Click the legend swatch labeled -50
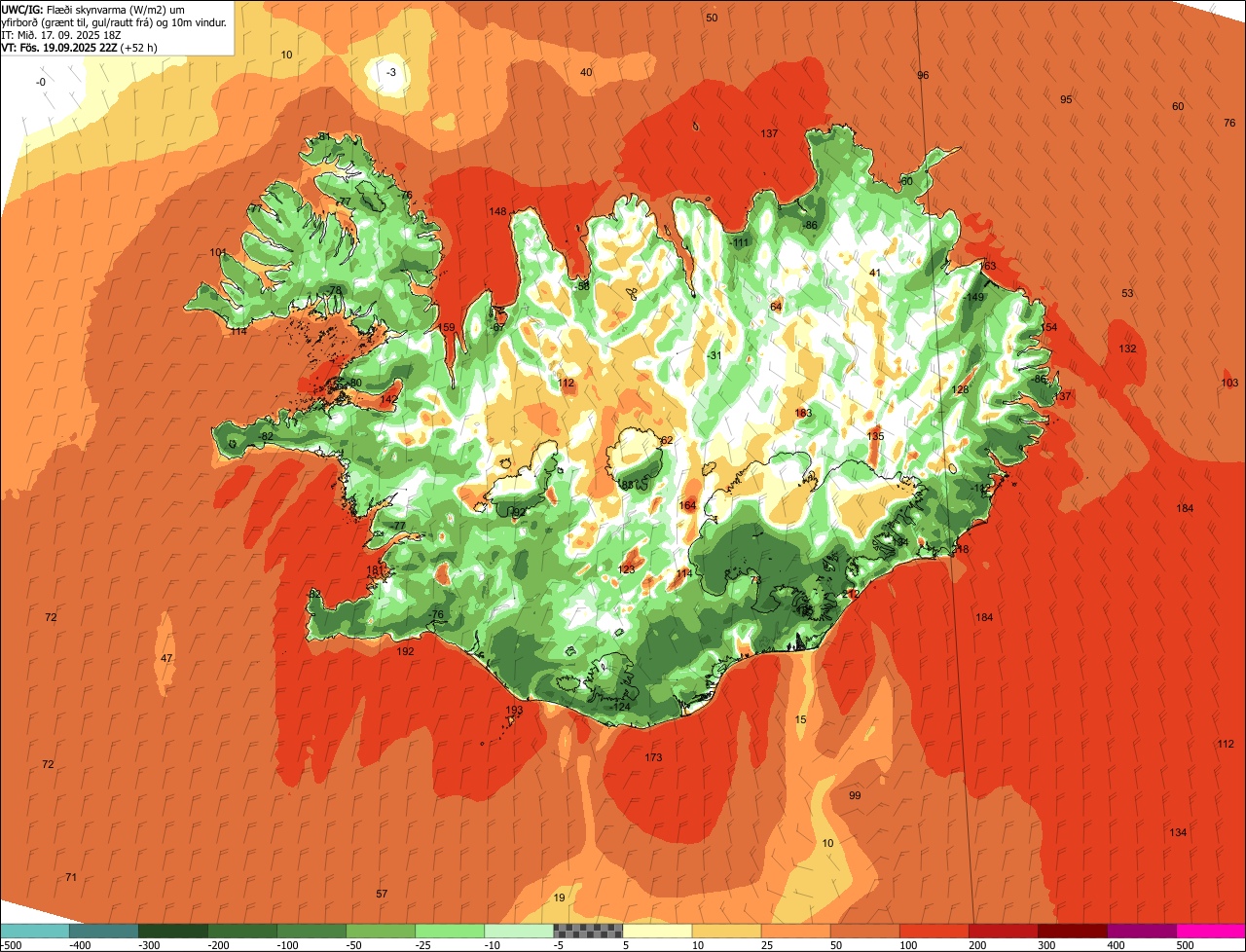 381,931
